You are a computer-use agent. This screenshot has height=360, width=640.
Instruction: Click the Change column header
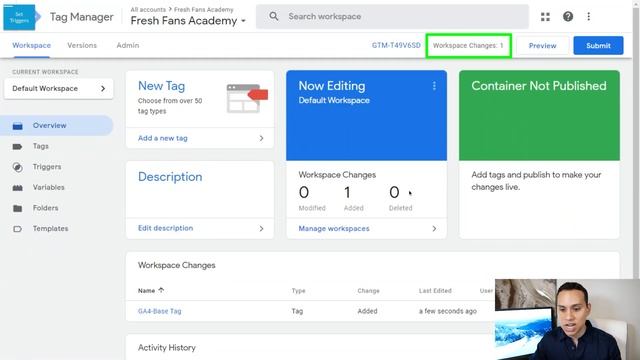(x=369, y=291)
